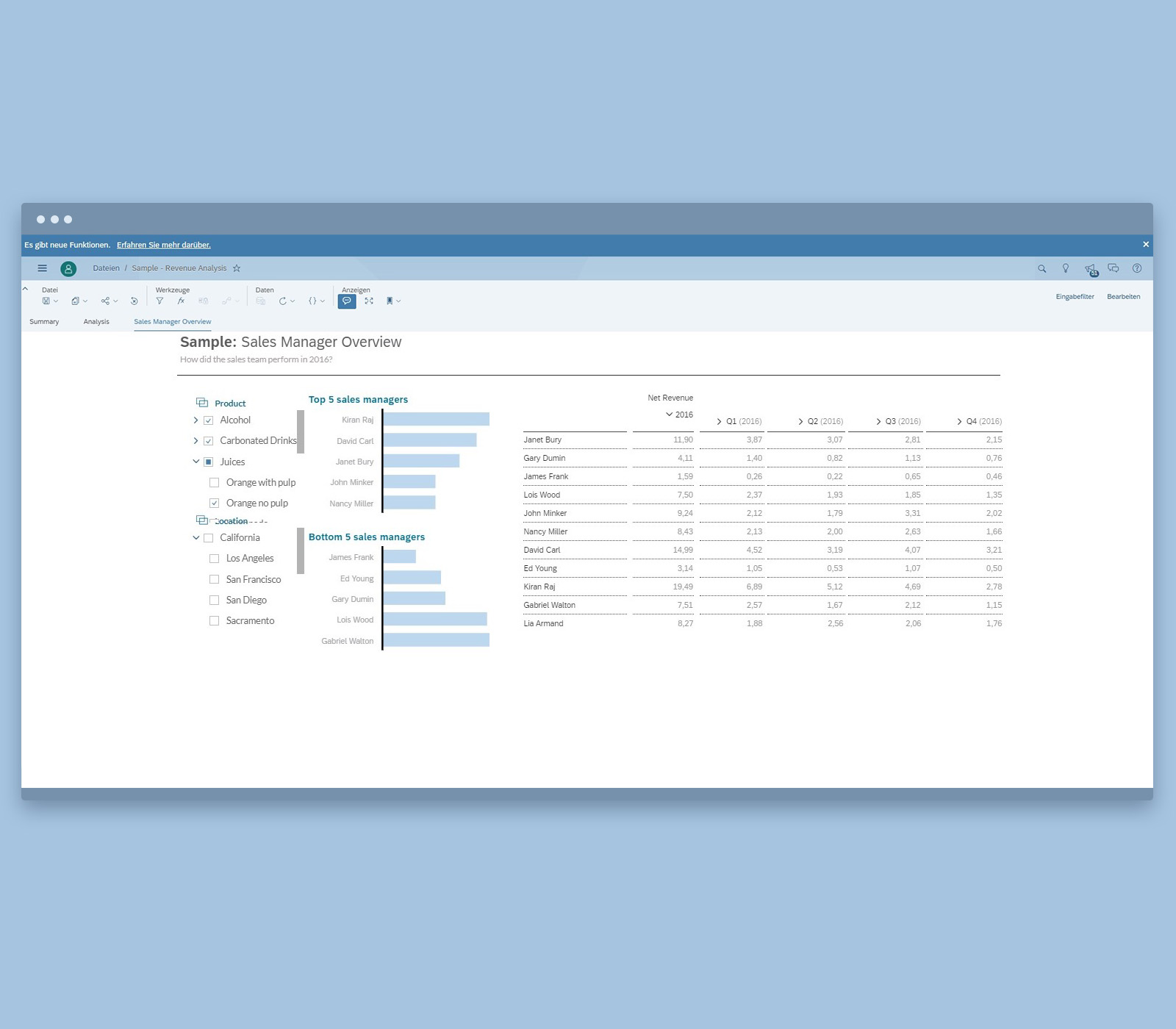Open the hamburger navigation menu
This screenshot has width=1176, height=1029.
42,268
